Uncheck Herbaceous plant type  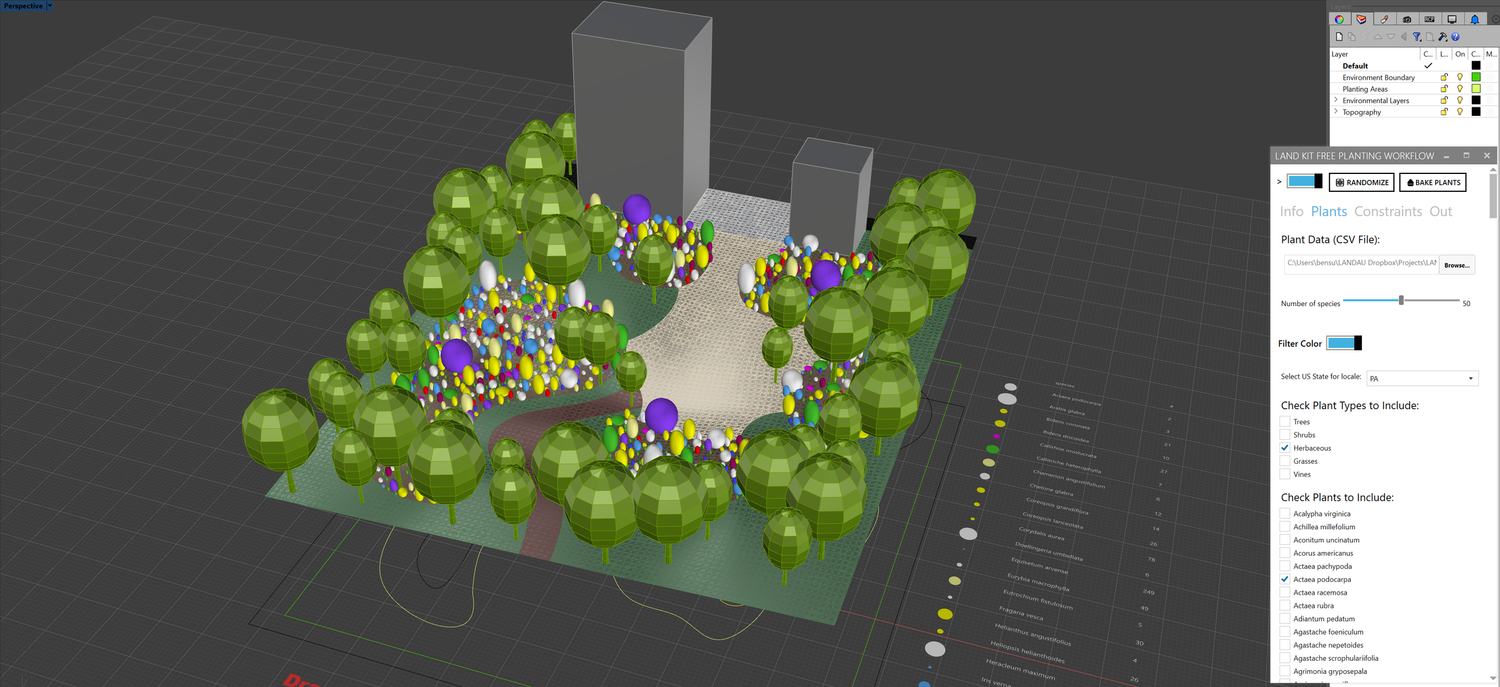(x=1285, y=447)
